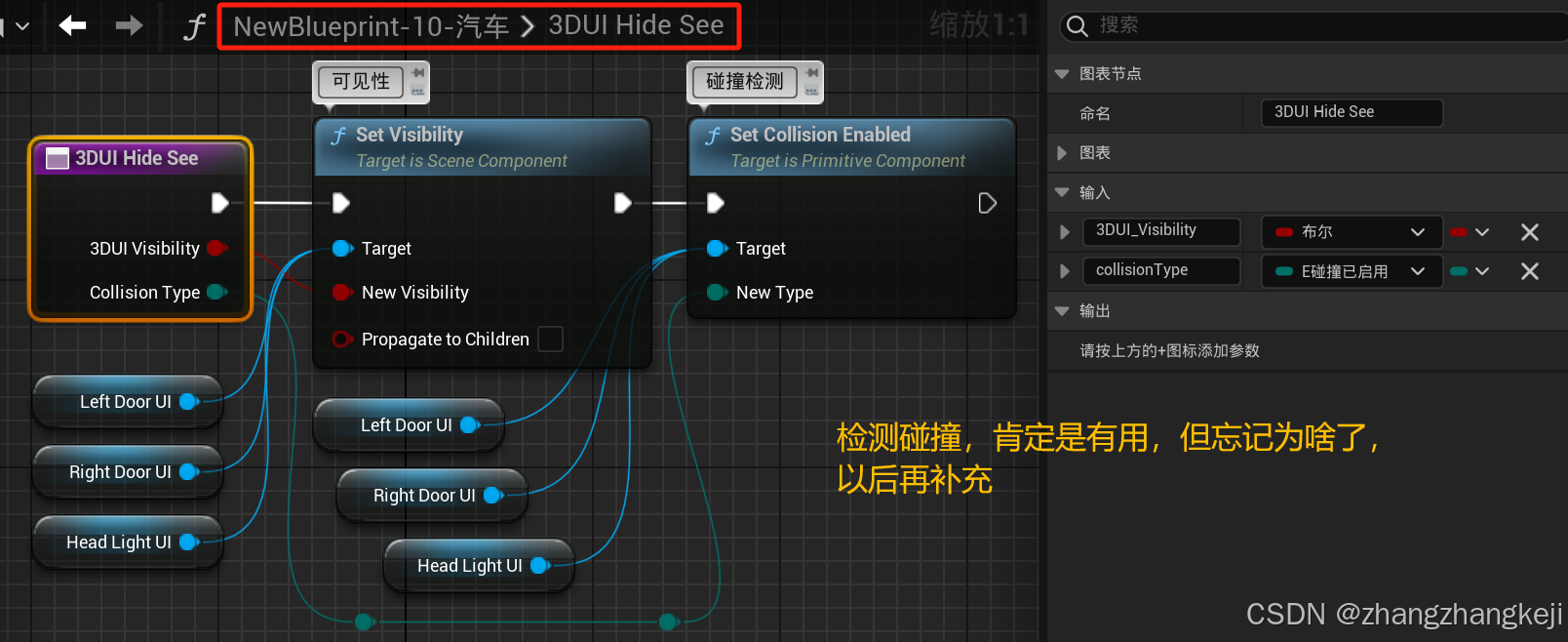Screen dimensions: 1568x642
Task: Click the red boolean color swatch for 3DUI_Visibility
Action: click(1284, 232)
